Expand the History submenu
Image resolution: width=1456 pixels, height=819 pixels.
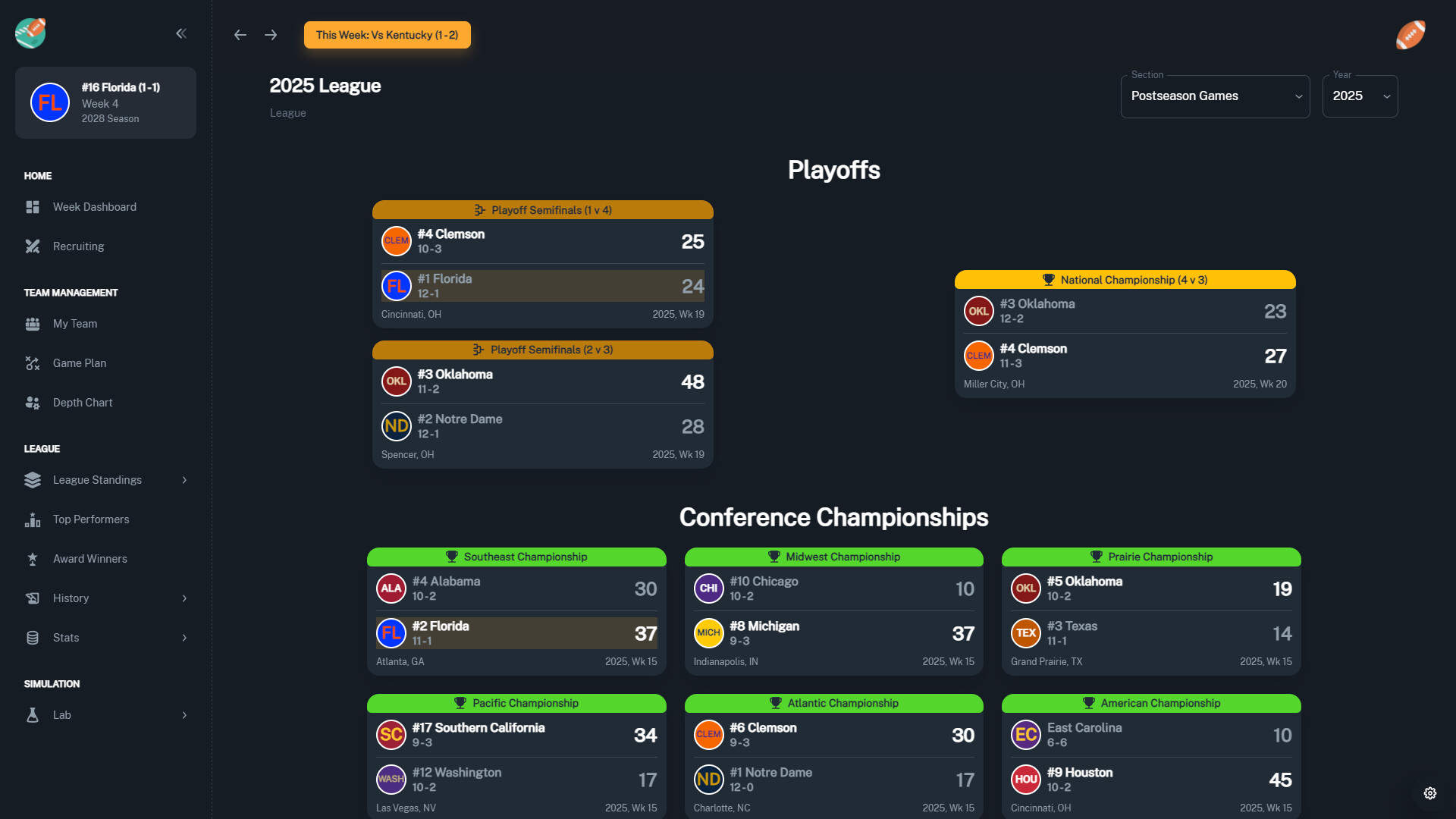[x=184, y=598]
